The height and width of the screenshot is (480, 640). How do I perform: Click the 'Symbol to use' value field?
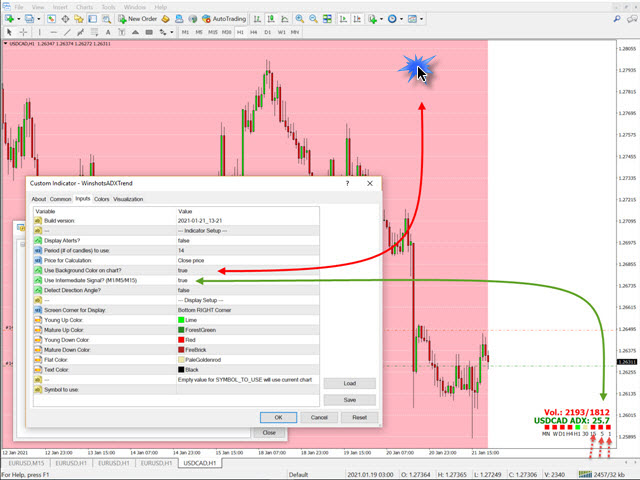[247, 390]
